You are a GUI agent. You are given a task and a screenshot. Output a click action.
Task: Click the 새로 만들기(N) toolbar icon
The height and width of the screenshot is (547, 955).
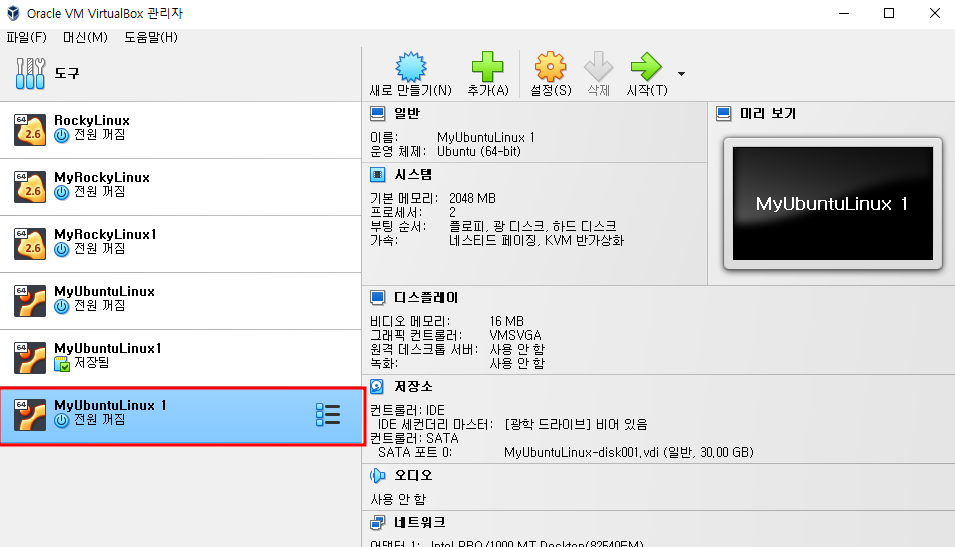411,66
